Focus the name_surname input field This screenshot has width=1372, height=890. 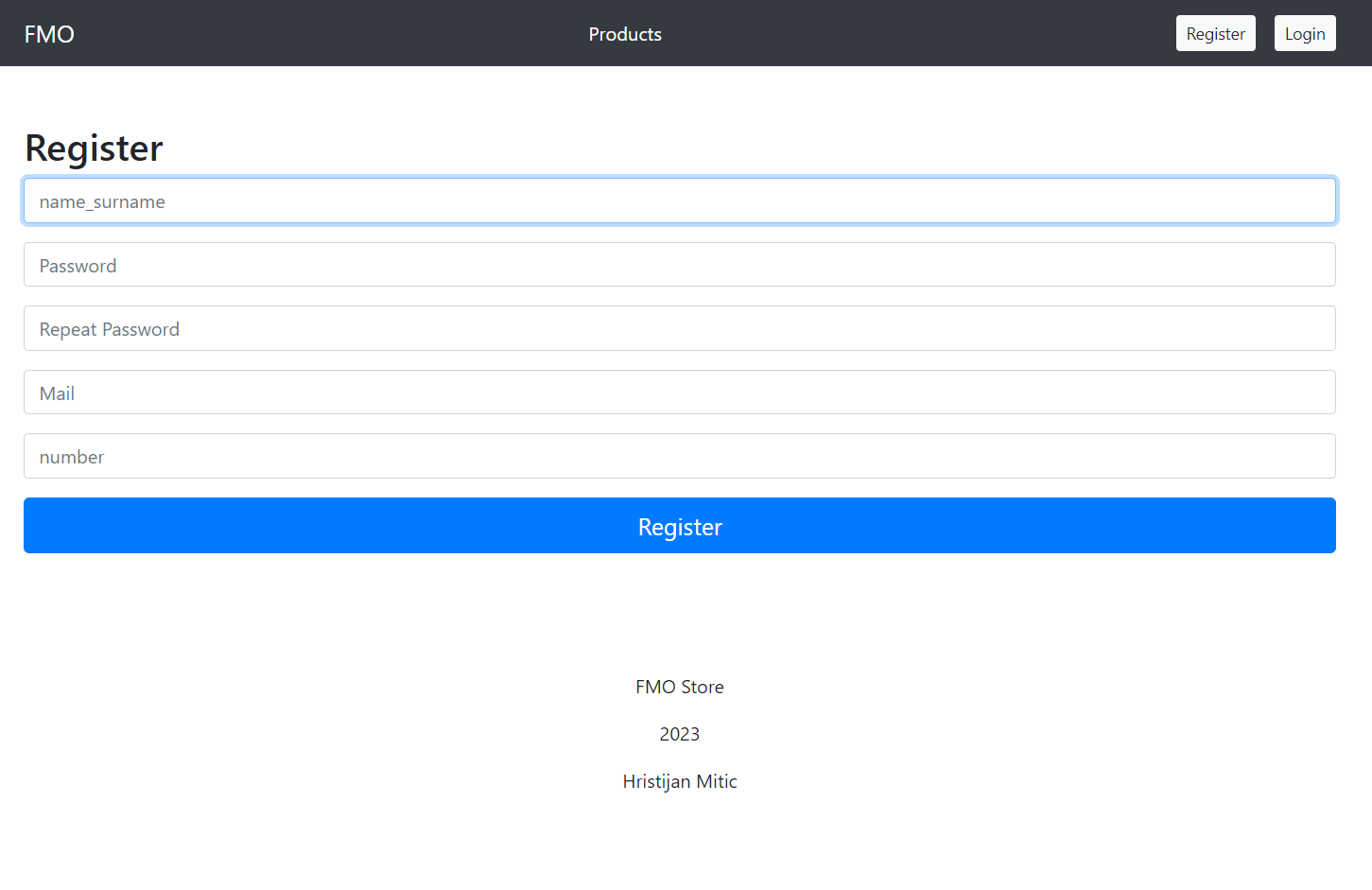(x=679, y=201)
